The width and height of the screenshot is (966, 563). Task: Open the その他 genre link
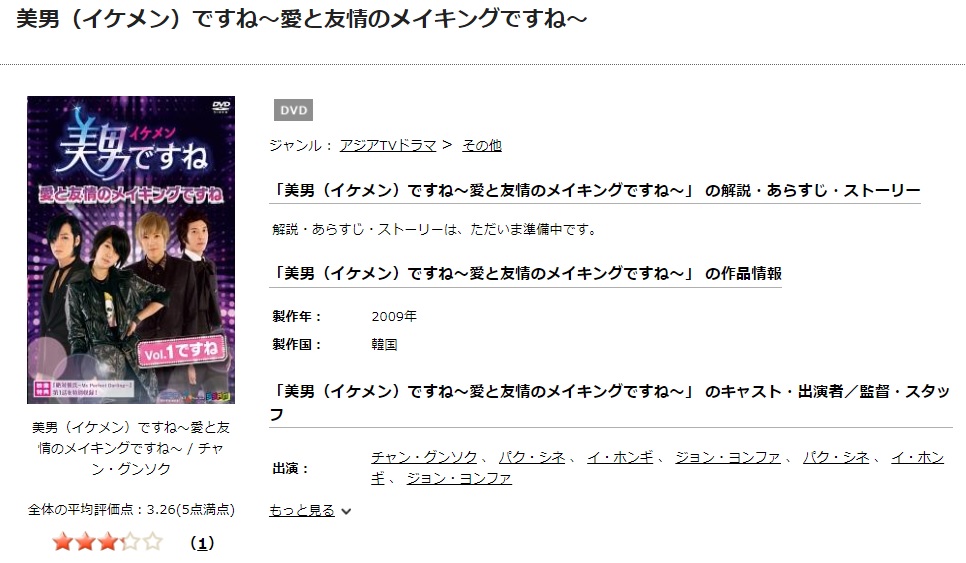click(x=482, y=145)
